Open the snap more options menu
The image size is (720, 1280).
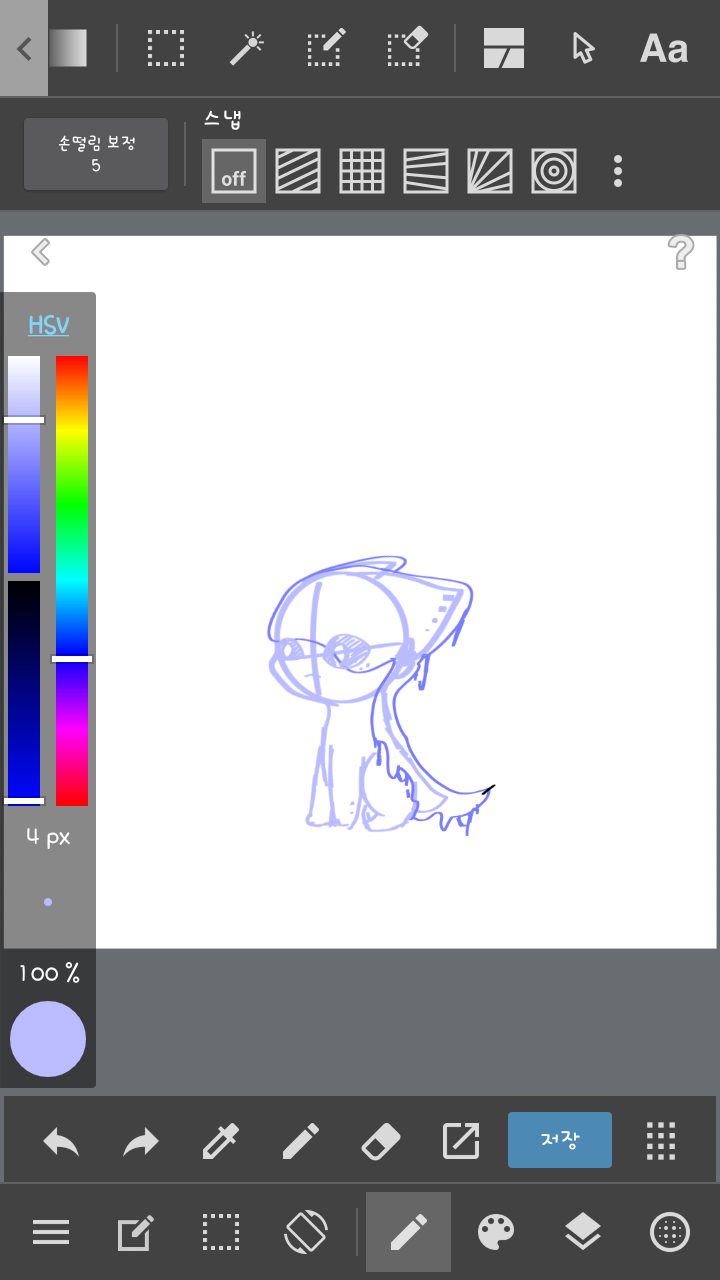[618, 171]
